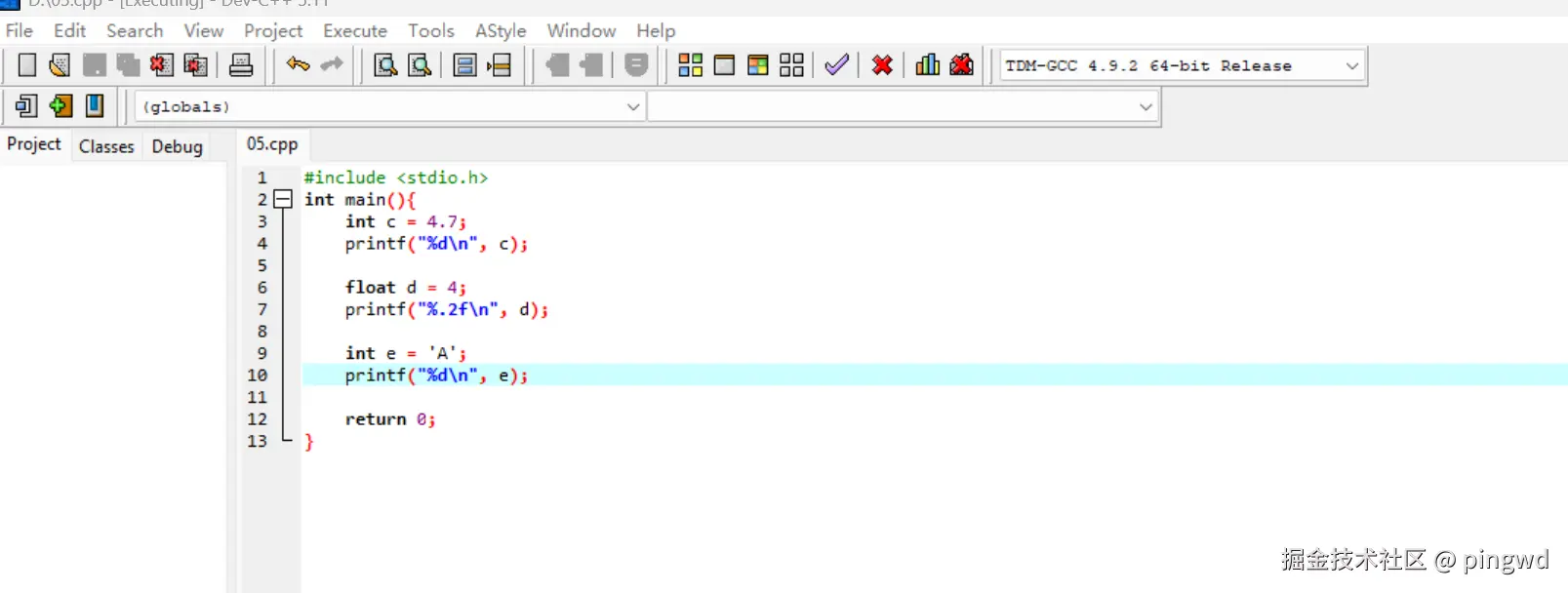Screen dimensions: 1568x593
Task: Run the compiled program
Action: pos(724,65)
